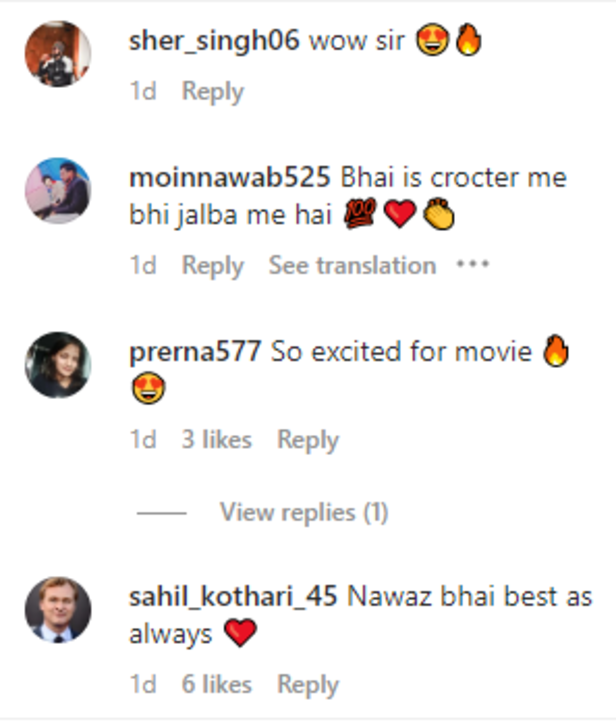Viewport: 616px width, 724px height.
Task: Reply to prerna577's comment
Action: click(308, 440)
